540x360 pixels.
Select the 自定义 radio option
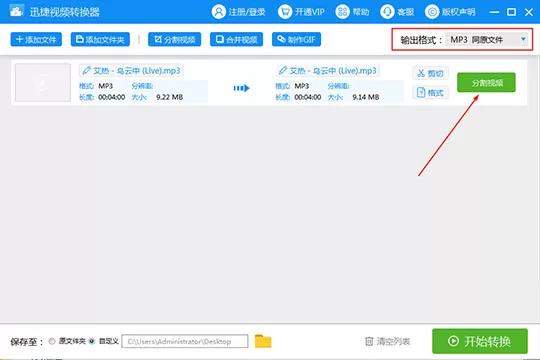[92, 341]
